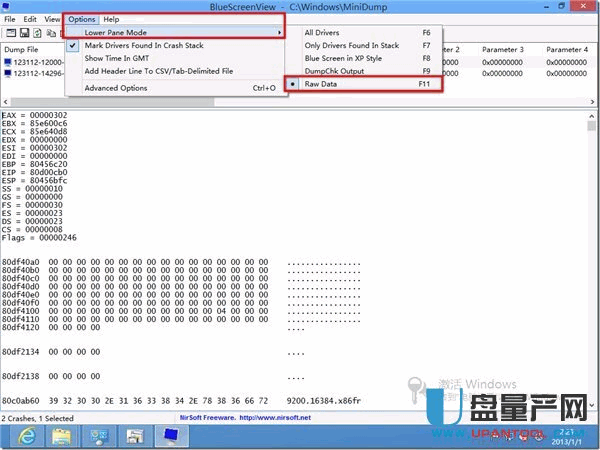Click the '9200.16384.x86fr' ASCII text
Screen dimensions: 600x450
pyautogui.click(x=324, y=401)
